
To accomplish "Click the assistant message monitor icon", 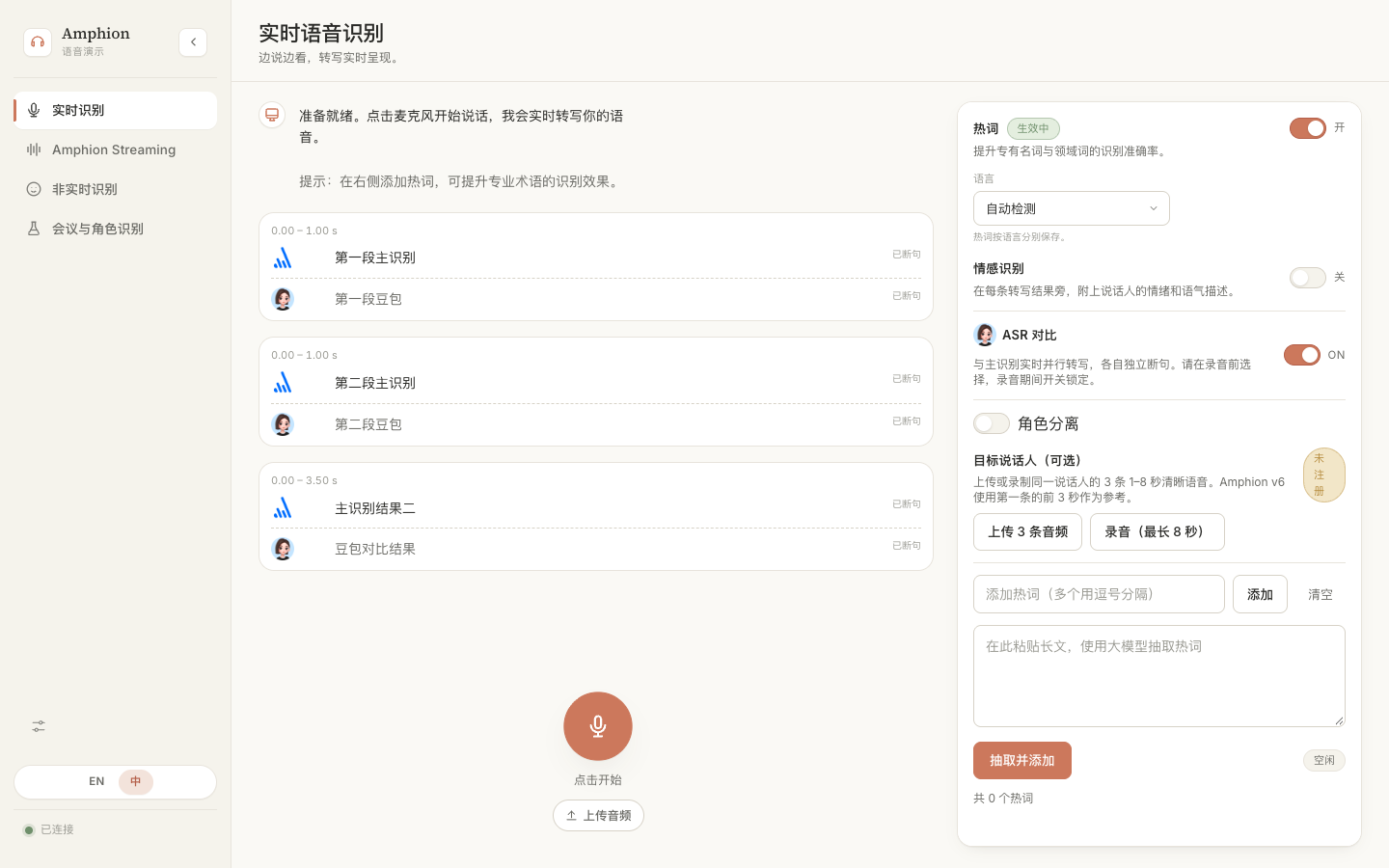I will pos(272,115).
